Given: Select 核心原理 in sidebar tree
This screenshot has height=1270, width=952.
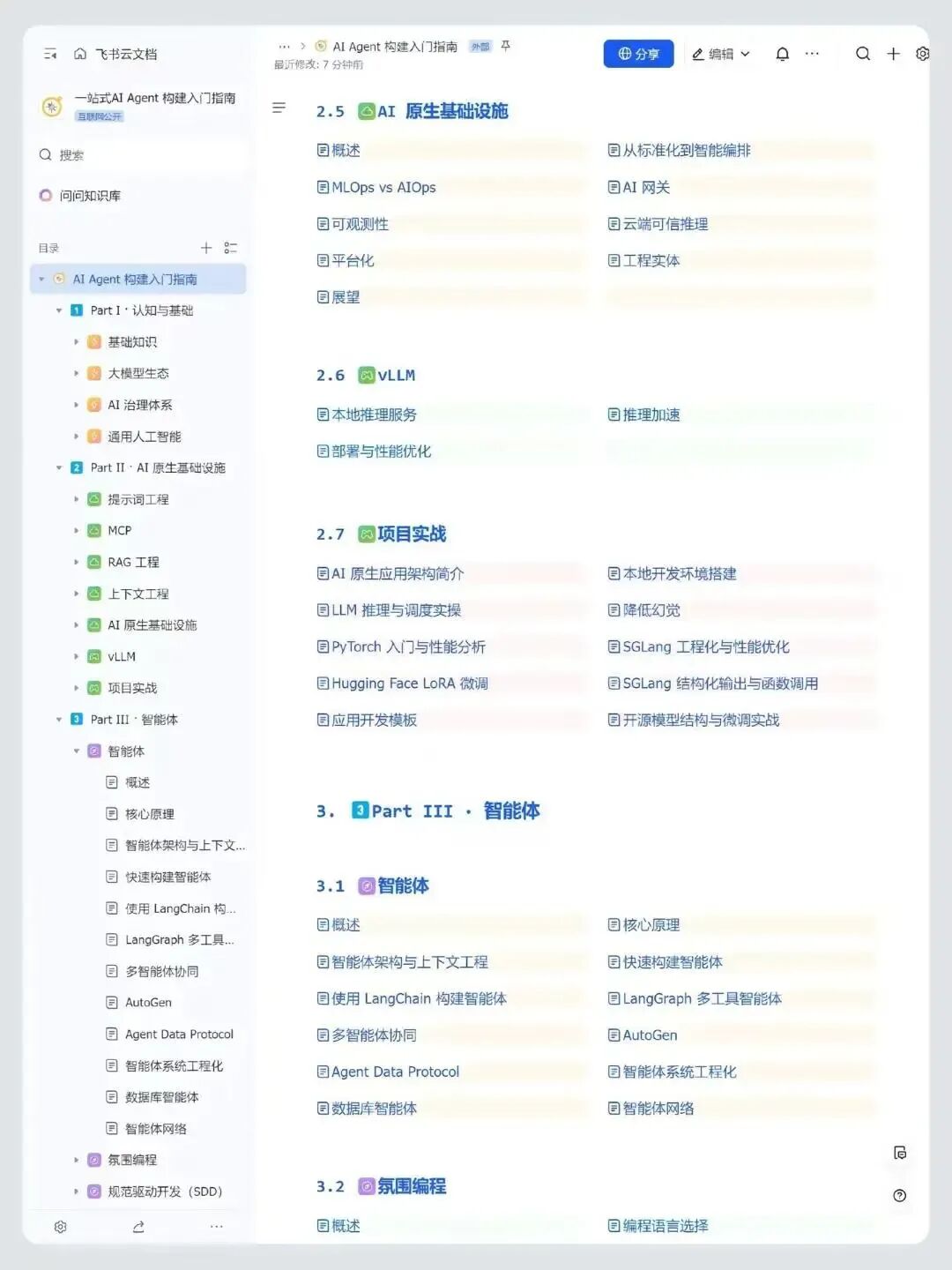Looking at the screenshot, I should tap(150, 814).
